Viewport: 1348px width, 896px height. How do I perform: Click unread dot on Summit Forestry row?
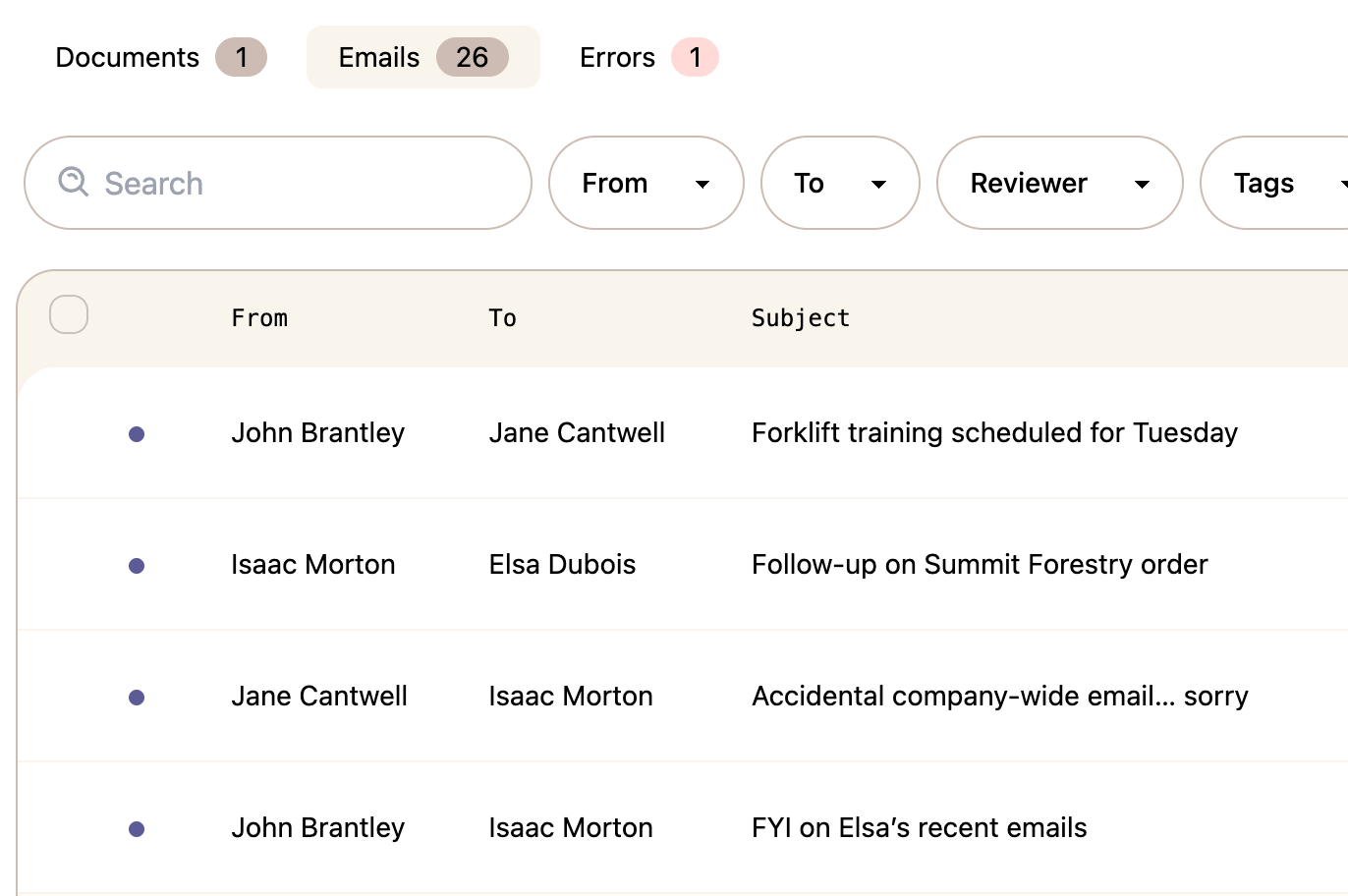pos(137,565)
